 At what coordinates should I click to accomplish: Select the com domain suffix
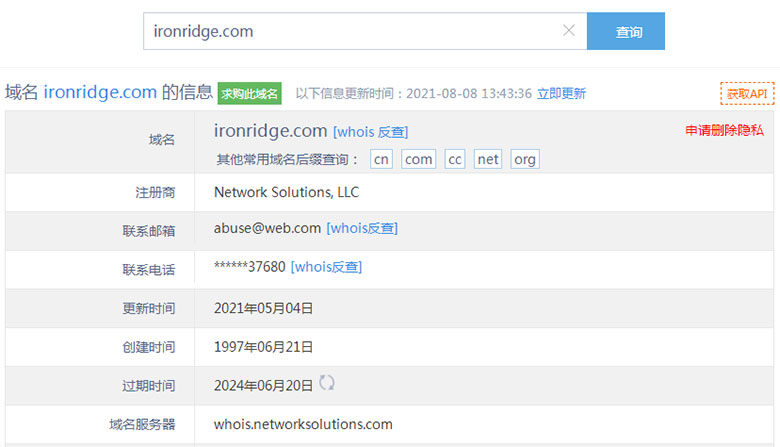(x=418, y=159)
